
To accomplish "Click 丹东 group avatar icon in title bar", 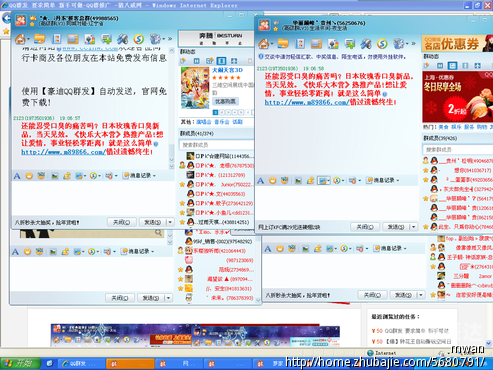I will 20,20.
